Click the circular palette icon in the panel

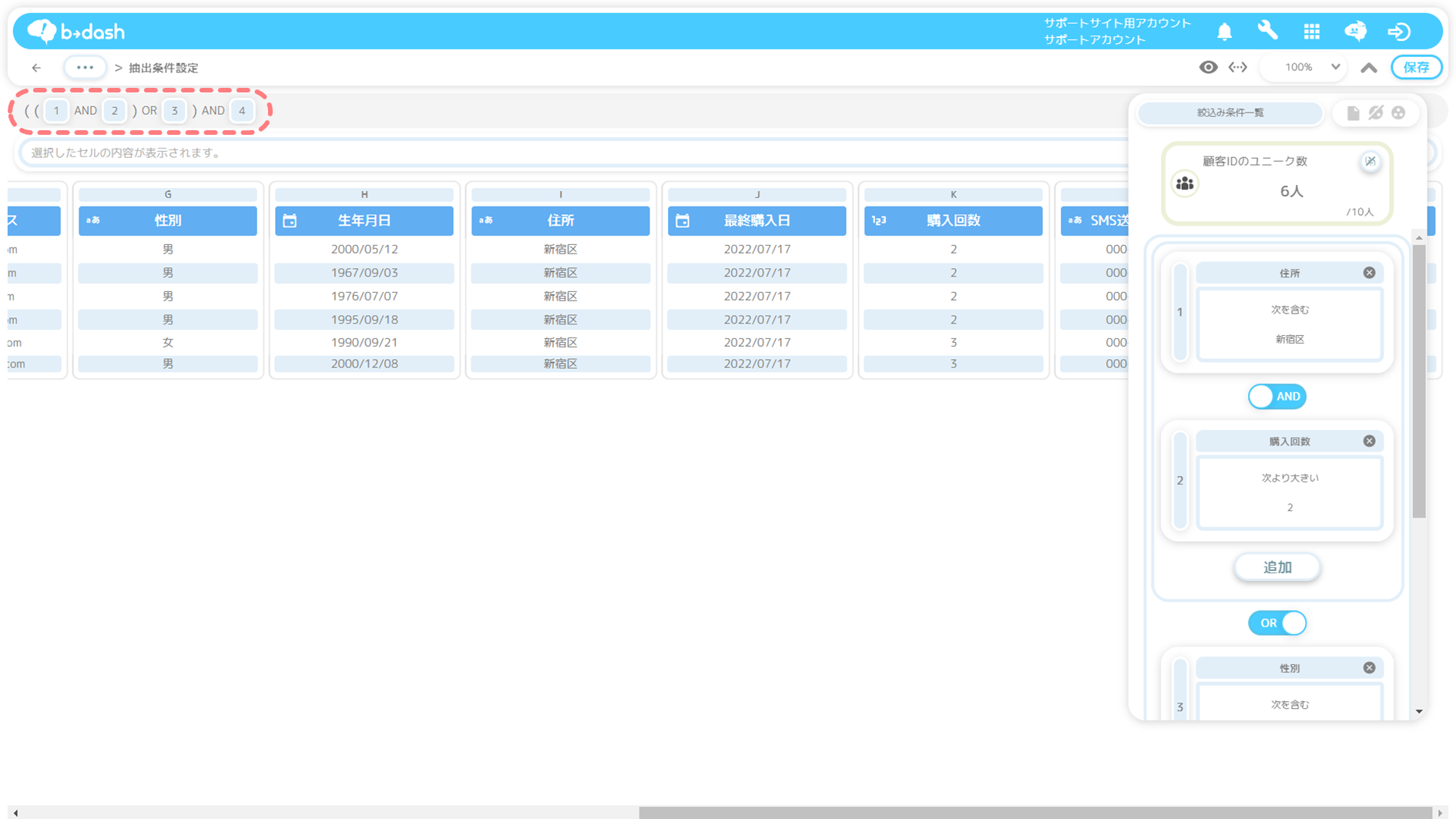(x=1398, y=113)
